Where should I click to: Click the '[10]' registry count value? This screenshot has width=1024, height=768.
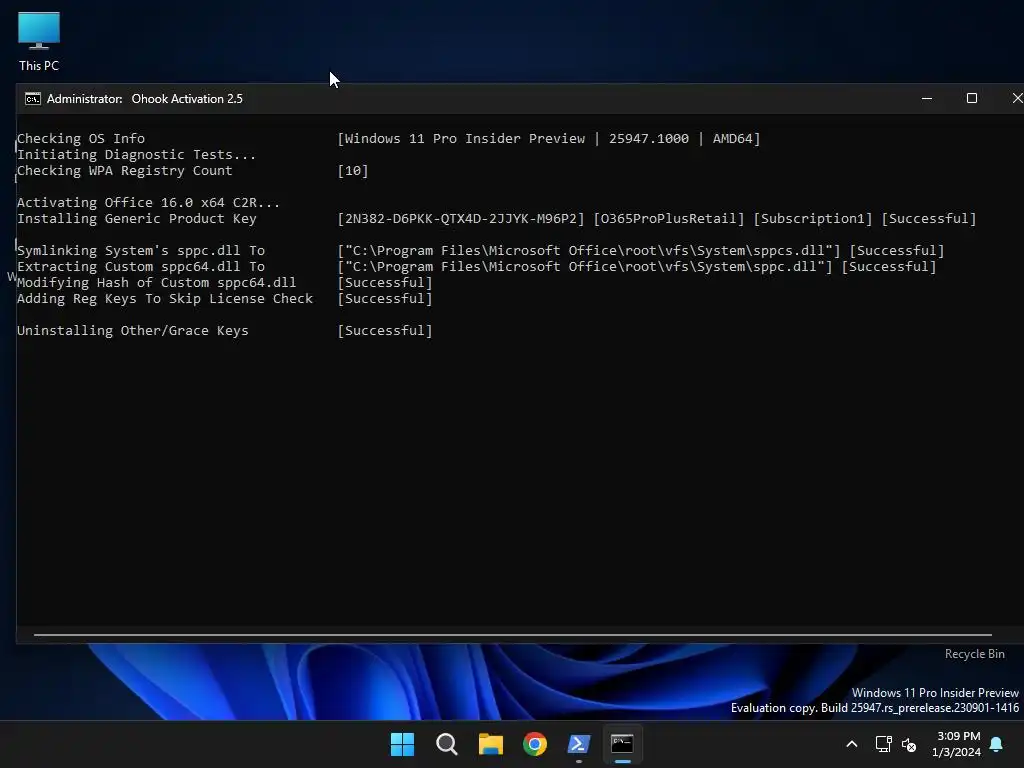pyautogui.click(x=353, y=170)
